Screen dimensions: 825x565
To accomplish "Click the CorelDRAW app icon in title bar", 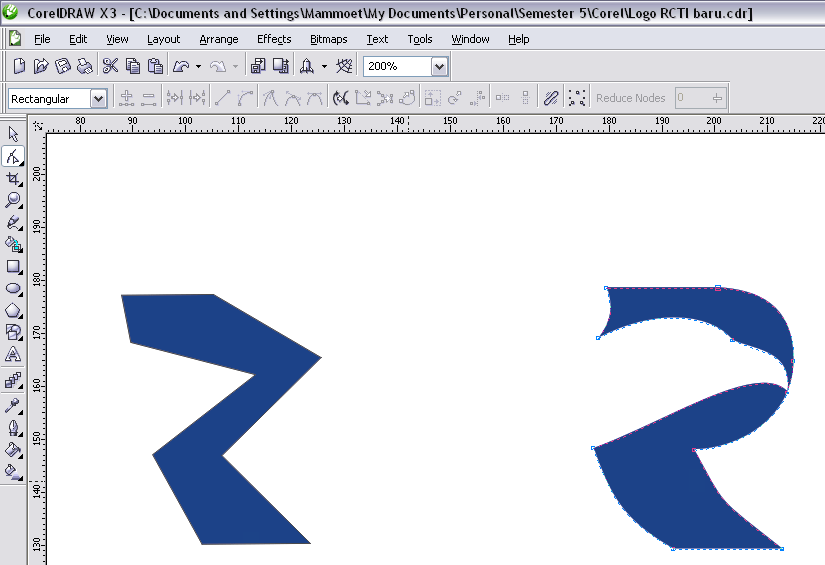I will [10, 12].
